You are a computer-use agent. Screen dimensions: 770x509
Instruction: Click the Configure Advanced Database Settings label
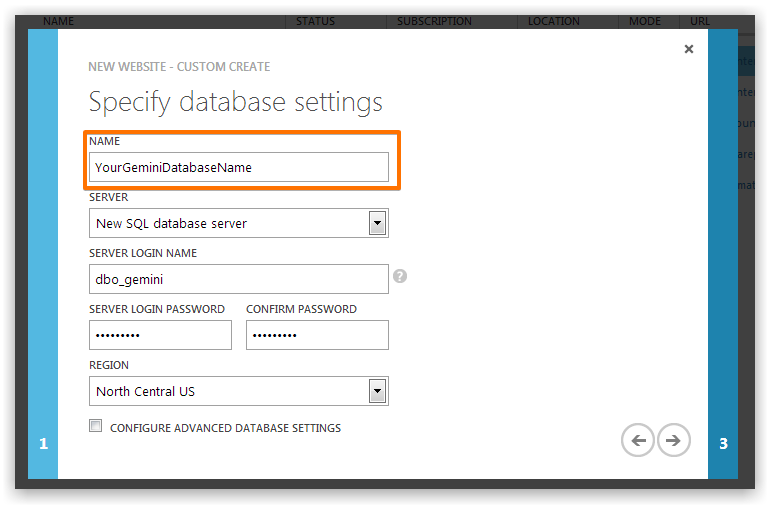225,428
